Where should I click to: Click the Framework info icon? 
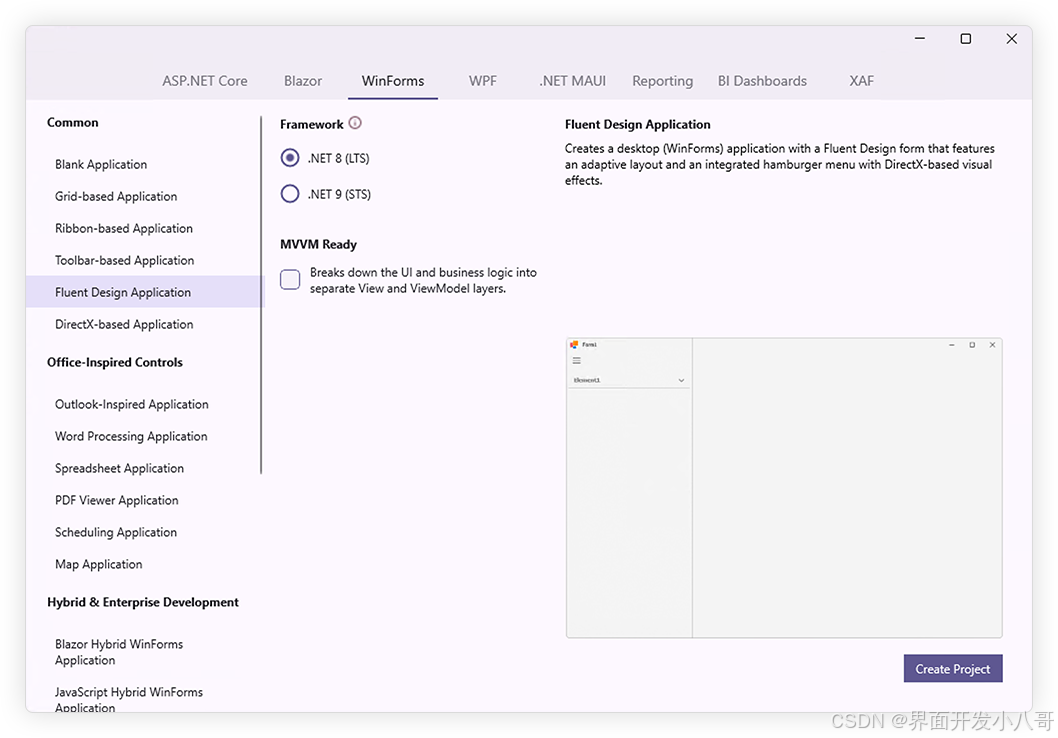click(x=355, y=123)
